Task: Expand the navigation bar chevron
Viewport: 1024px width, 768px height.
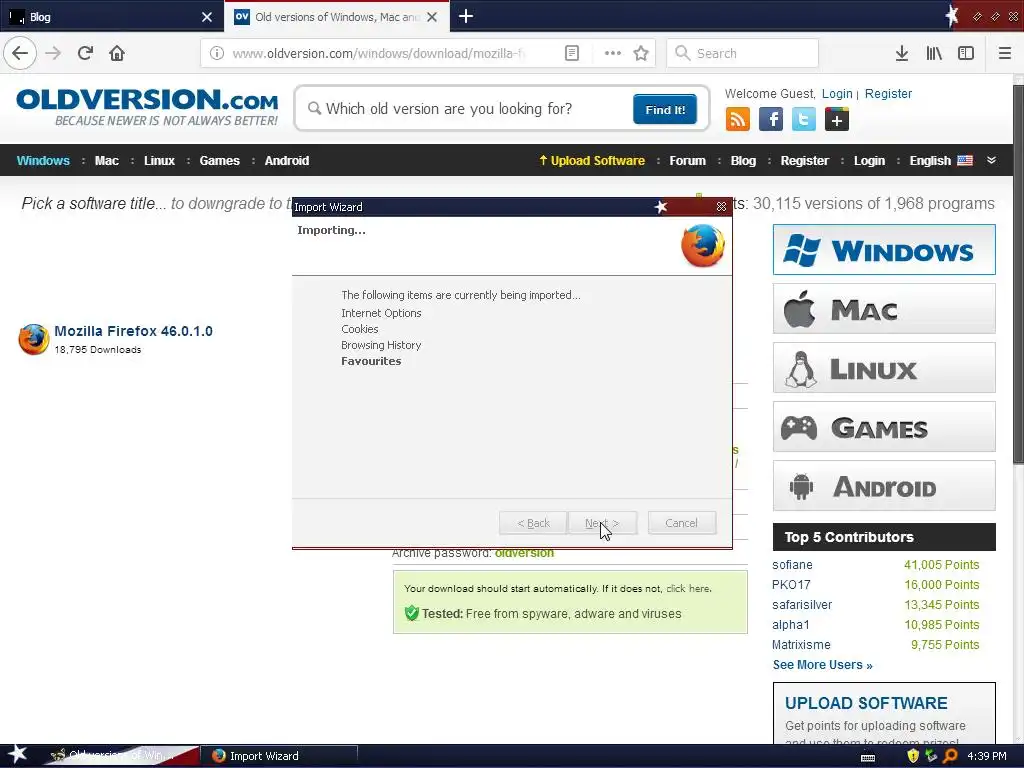Action: (991, 160)
